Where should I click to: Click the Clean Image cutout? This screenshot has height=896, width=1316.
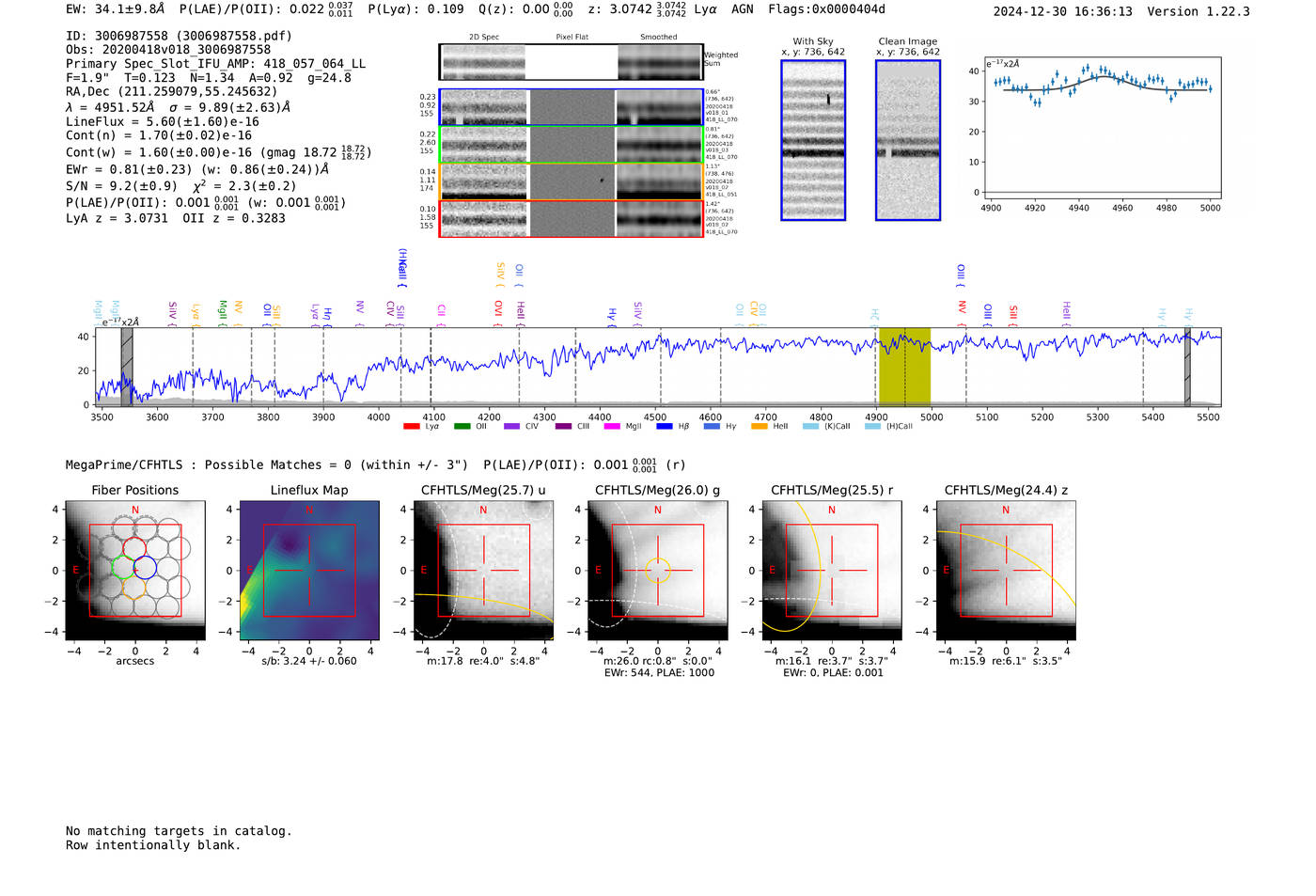tap(908, 140)
